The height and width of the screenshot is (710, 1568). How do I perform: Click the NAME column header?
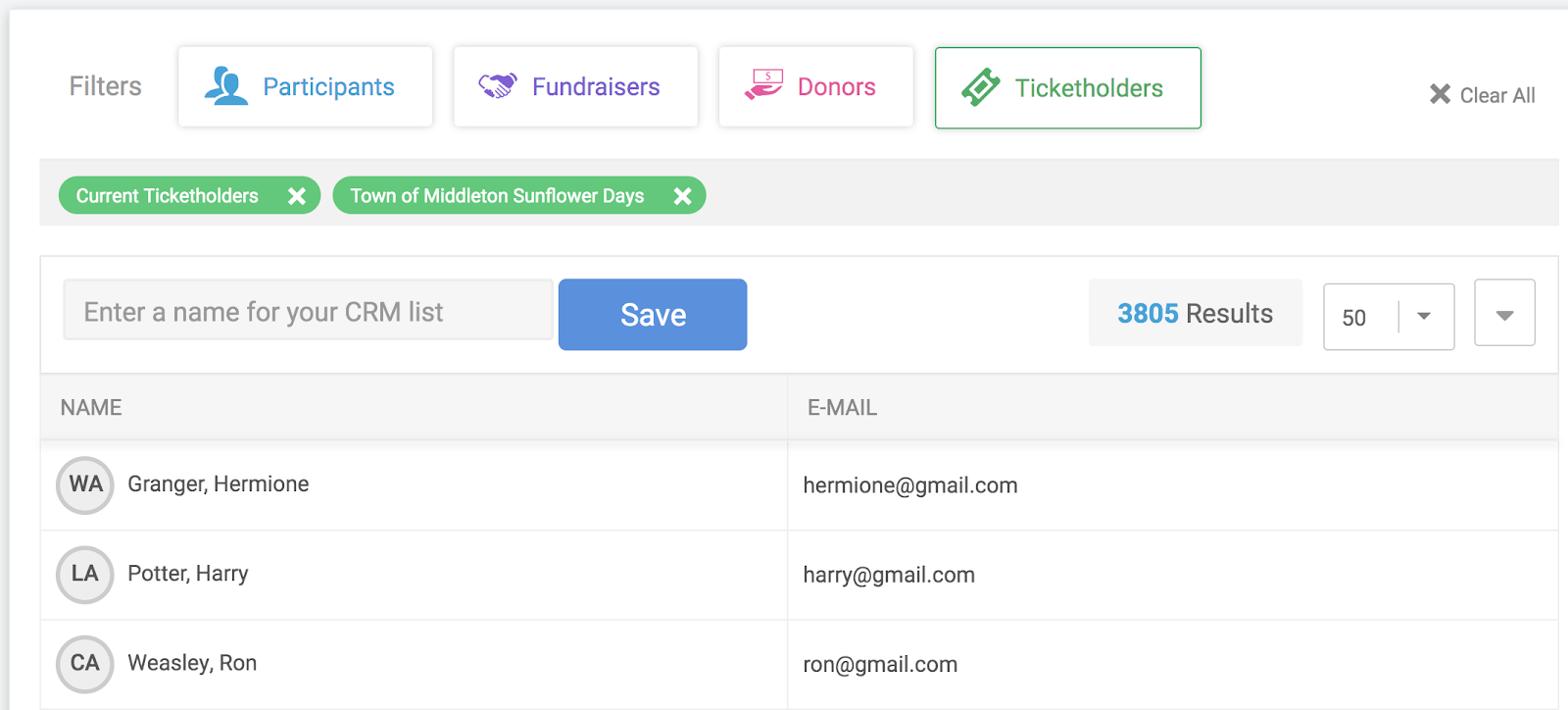pos(91,407)
